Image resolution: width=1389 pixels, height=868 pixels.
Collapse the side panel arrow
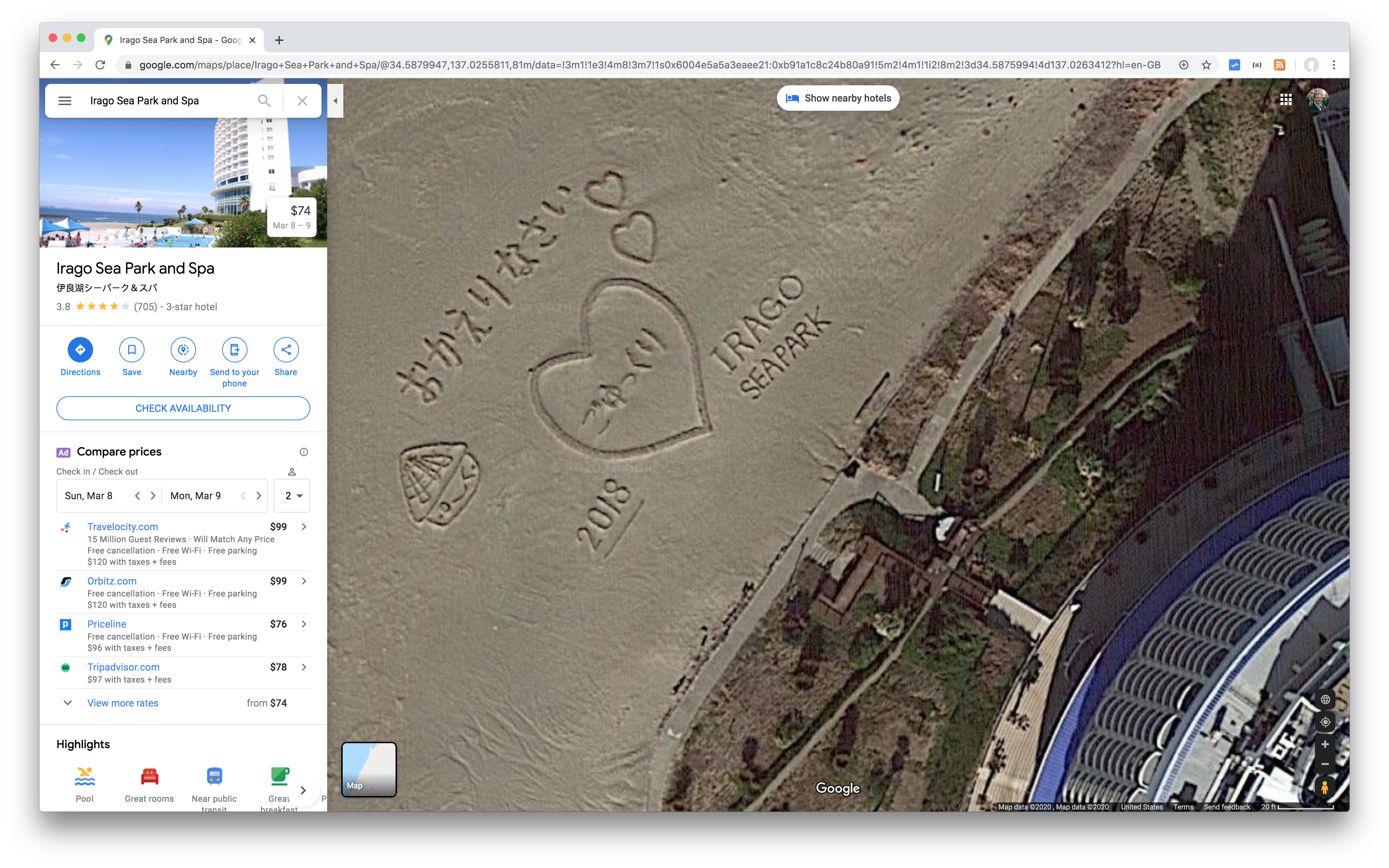[335, 100]
